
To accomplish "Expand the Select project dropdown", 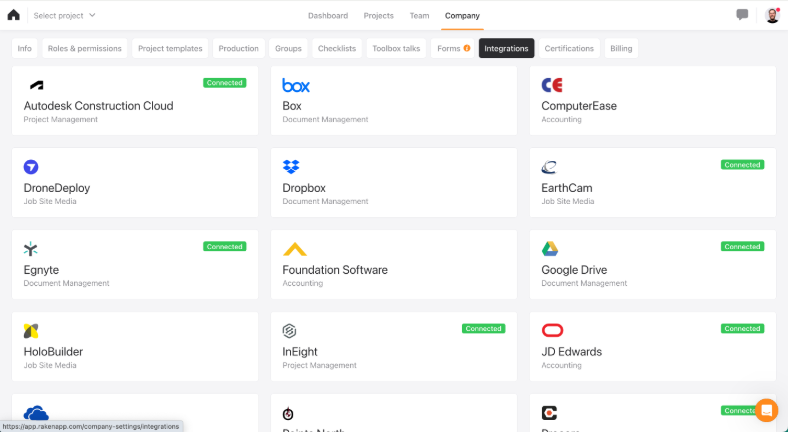I will tap(64, 15).
